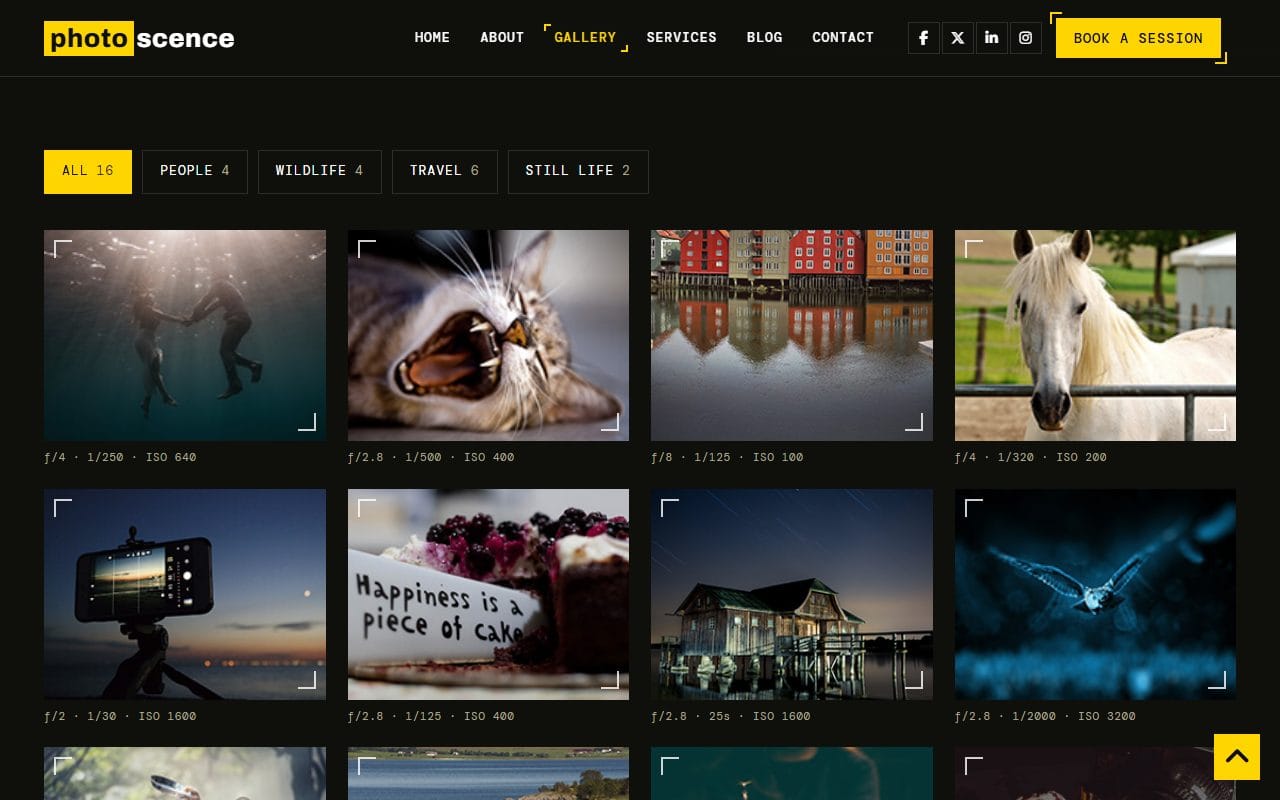Go to the Contact page
Screen dimensions: 1280x800
(843, 37)
